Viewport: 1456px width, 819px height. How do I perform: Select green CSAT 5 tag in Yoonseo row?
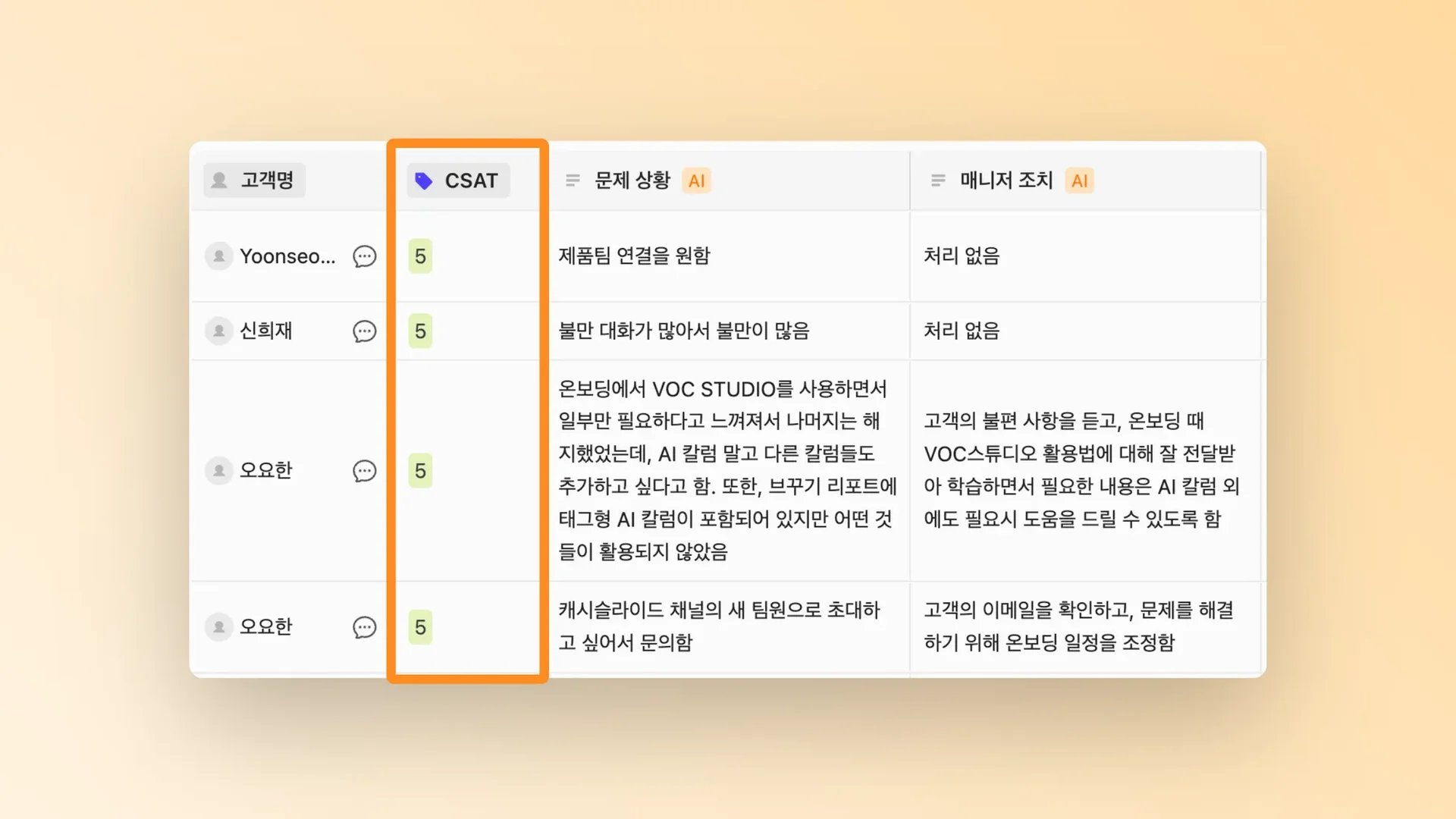tap(420, 256)
